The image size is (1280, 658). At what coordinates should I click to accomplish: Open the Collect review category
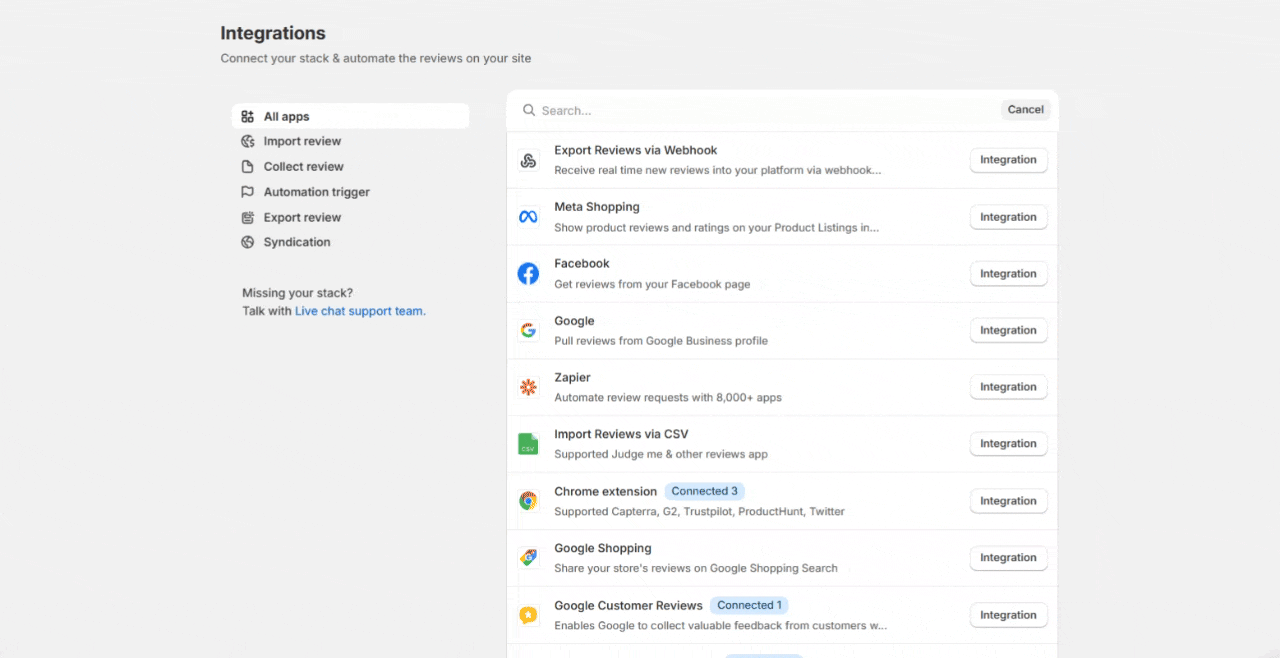[303, 167]
